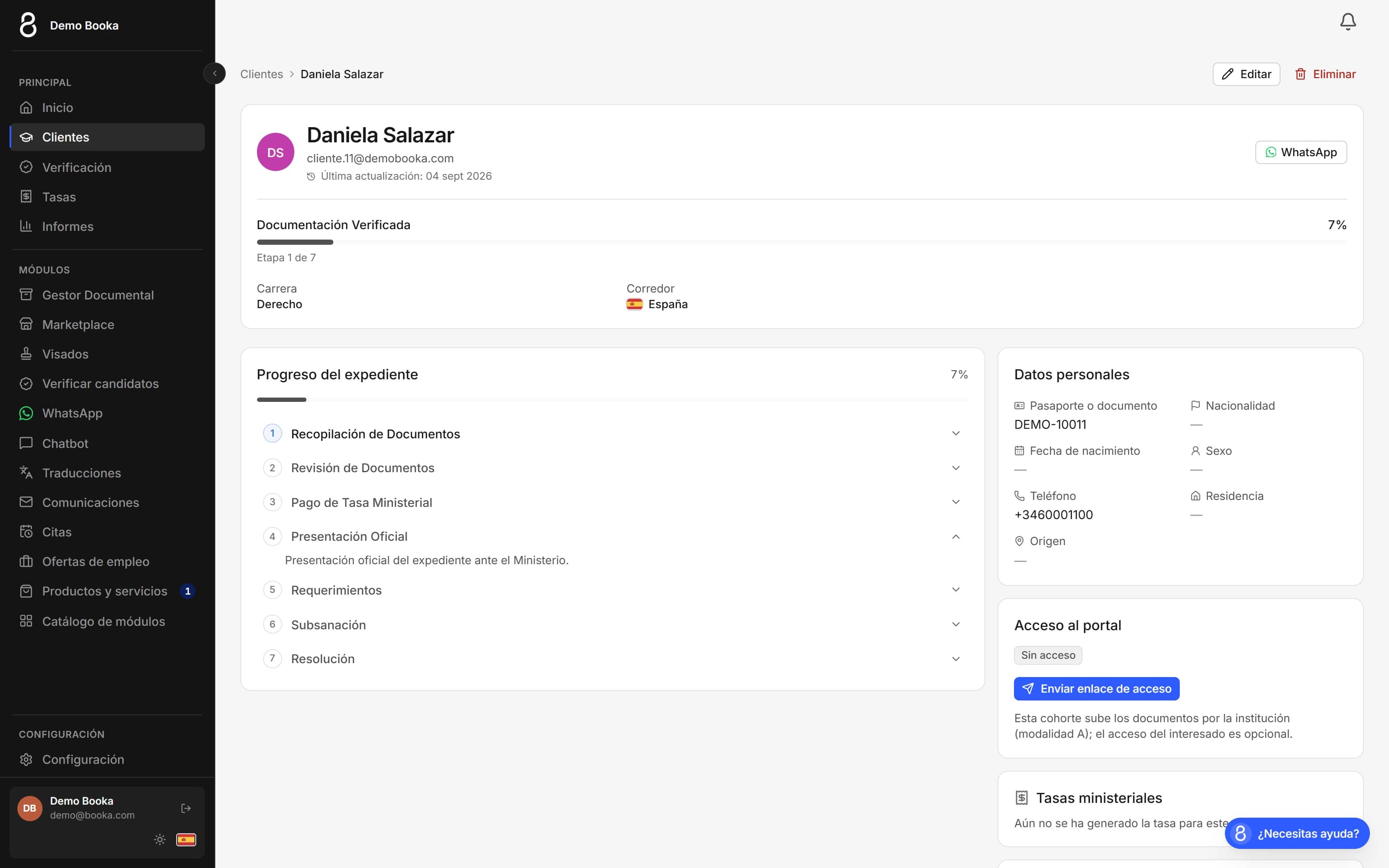Screen dimensions: 1389x868
Task: Click Enviar enlace de acceso button
Action: pyautogui.click(x=1096, y=688)
